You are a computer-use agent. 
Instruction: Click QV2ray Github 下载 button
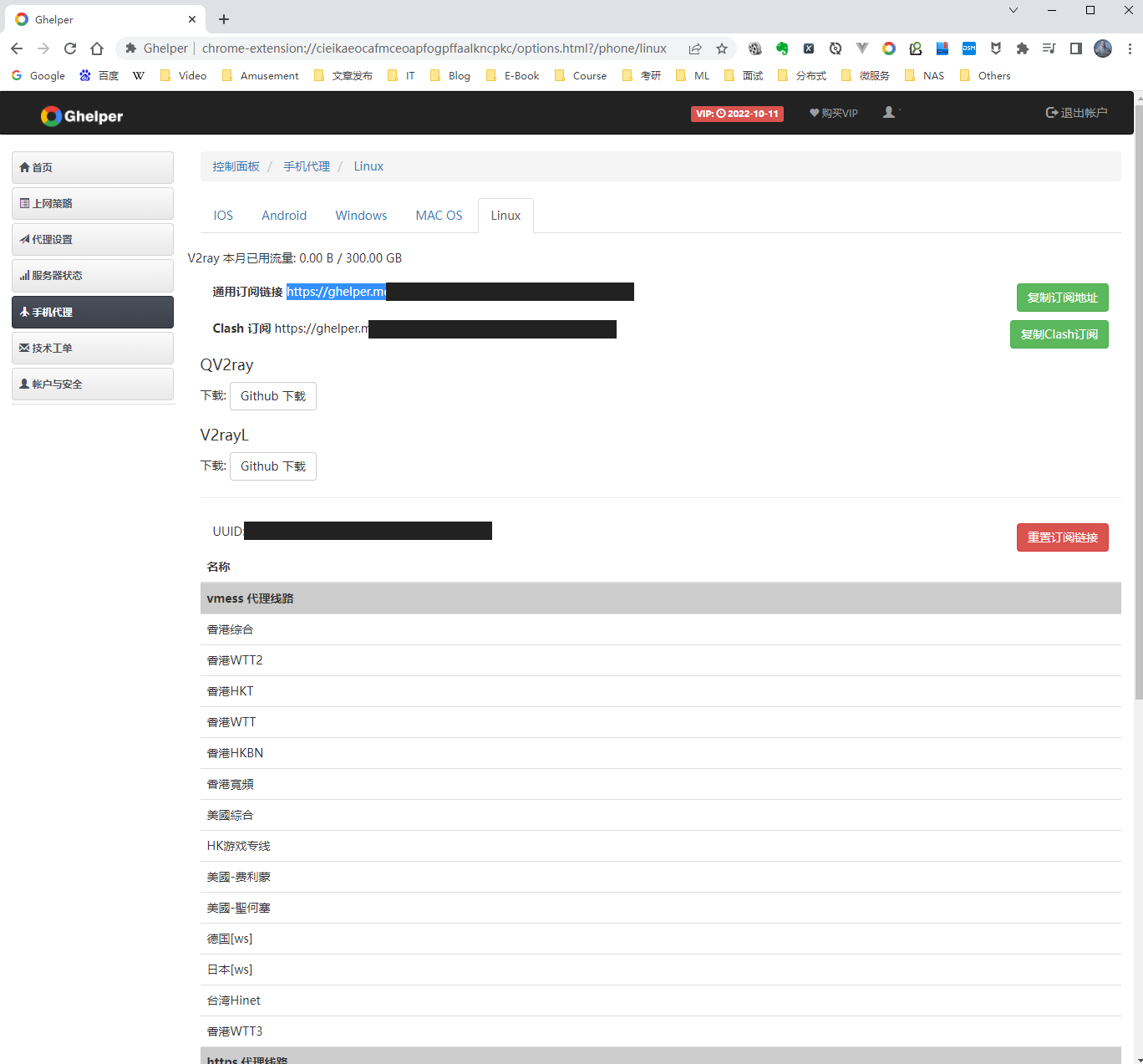[x=273, y=396]
